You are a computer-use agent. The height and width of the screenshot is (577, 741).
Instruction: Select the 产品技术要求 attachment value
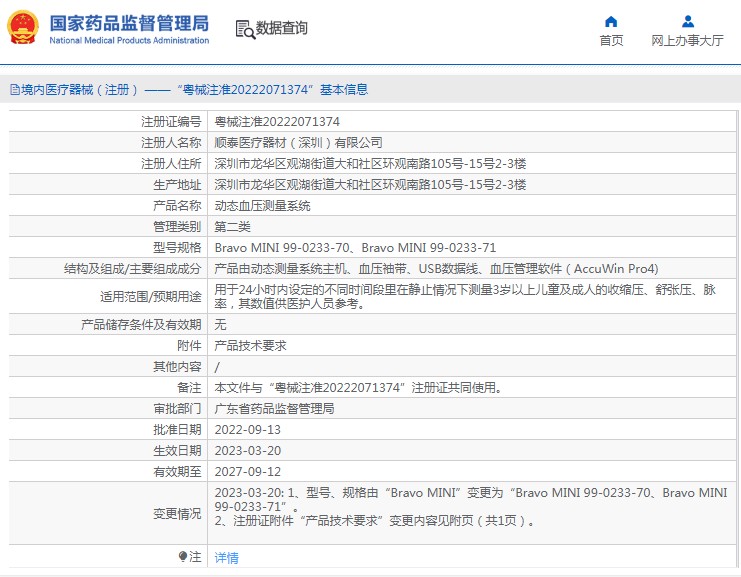250,345
